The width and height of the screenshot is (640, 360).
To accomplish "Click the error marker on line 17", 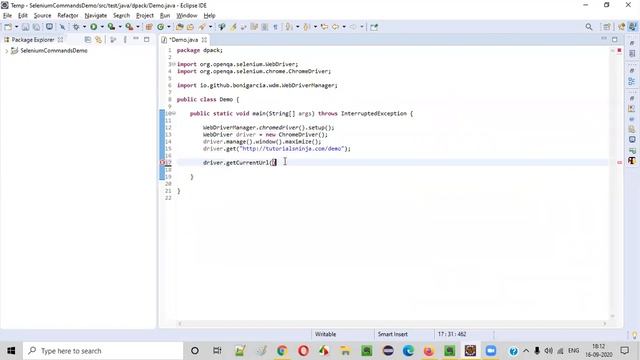I will pos(162,162).
